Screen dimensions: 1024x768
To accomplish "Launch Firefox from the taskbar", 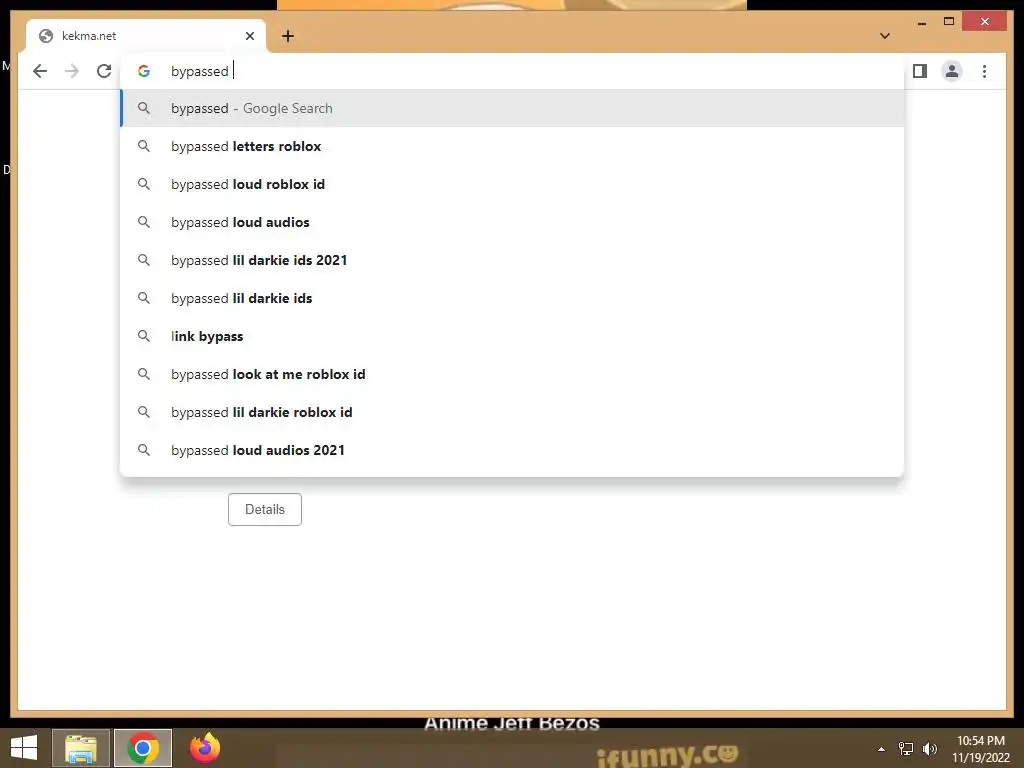I will 205,748.
